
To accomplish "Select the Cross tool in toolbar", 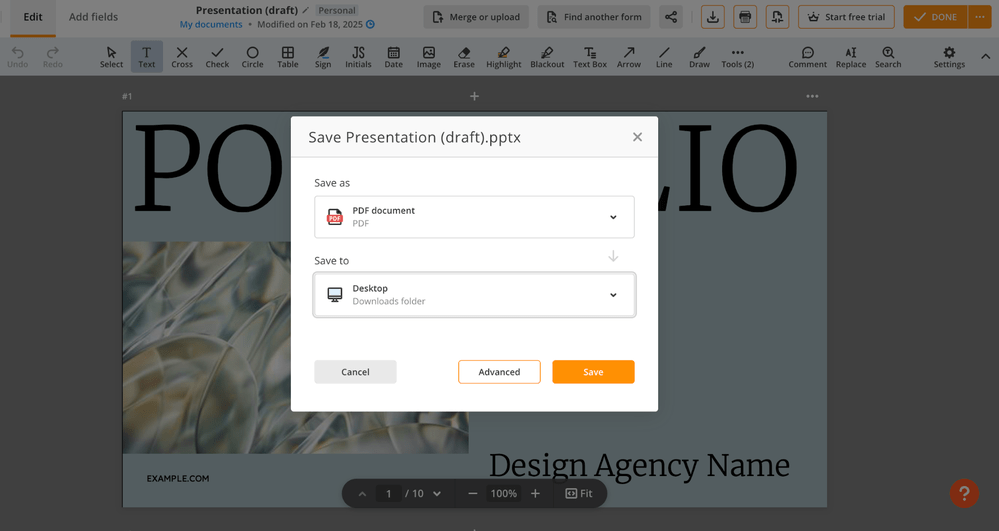I will 181,57.
